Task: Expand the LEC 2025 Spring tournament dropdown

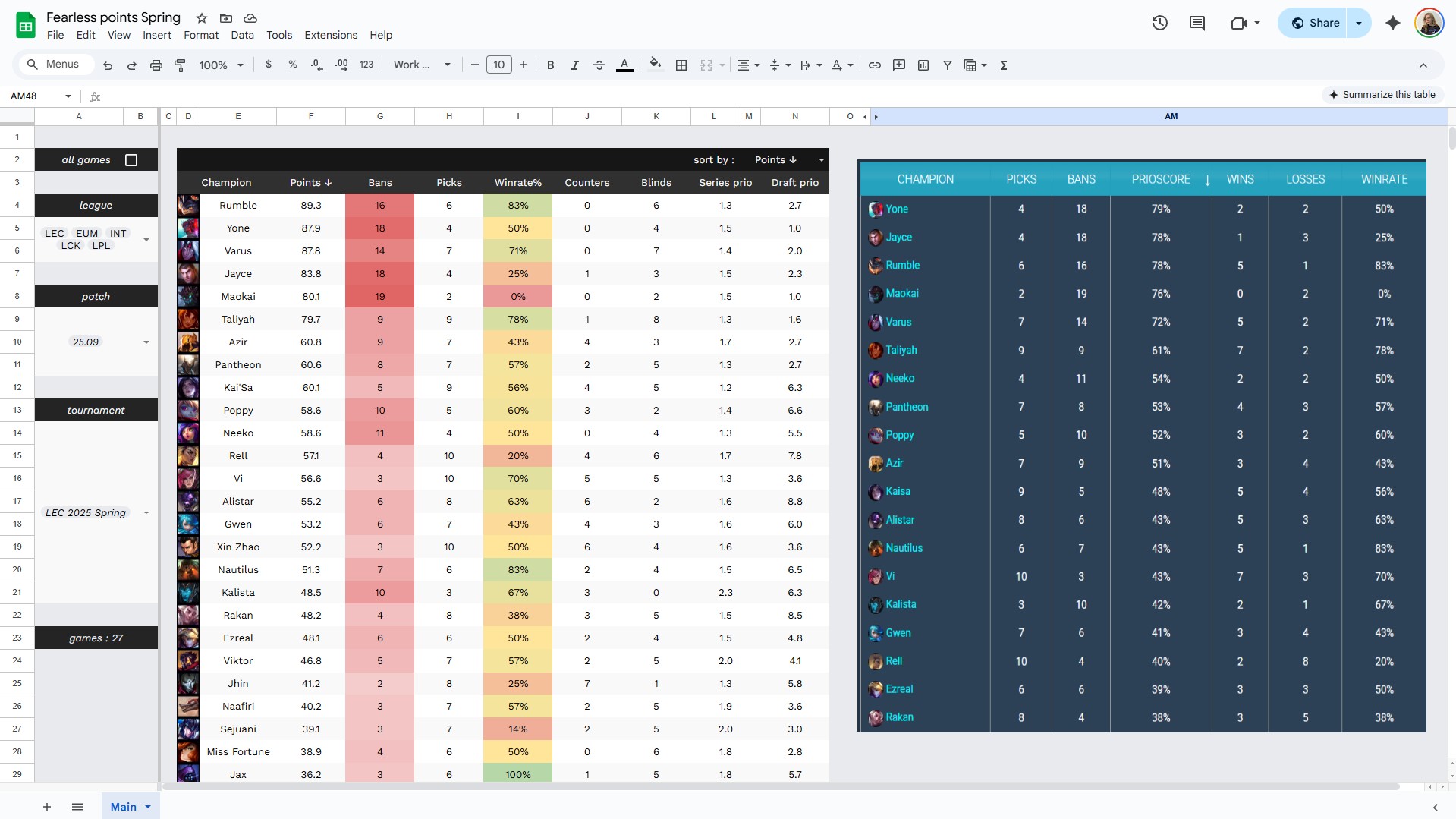Action: coord(146,513)
